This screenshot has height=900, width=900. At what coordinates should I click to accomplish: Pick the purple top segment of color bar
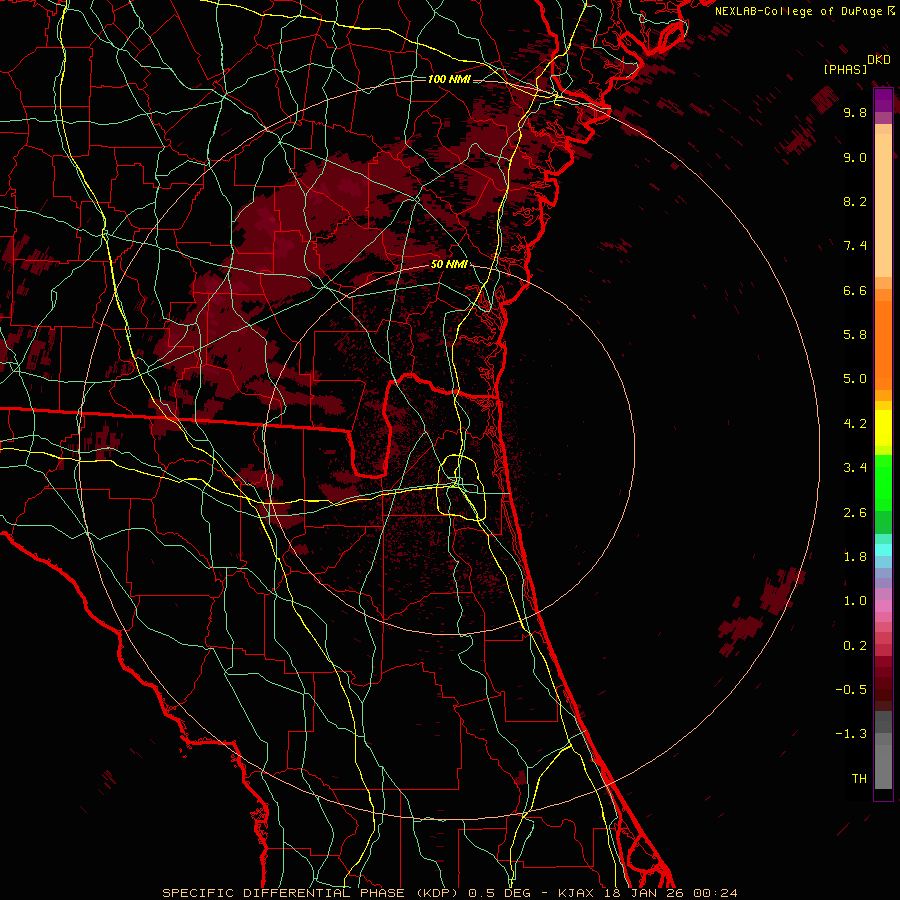click(x=883, y=100)
